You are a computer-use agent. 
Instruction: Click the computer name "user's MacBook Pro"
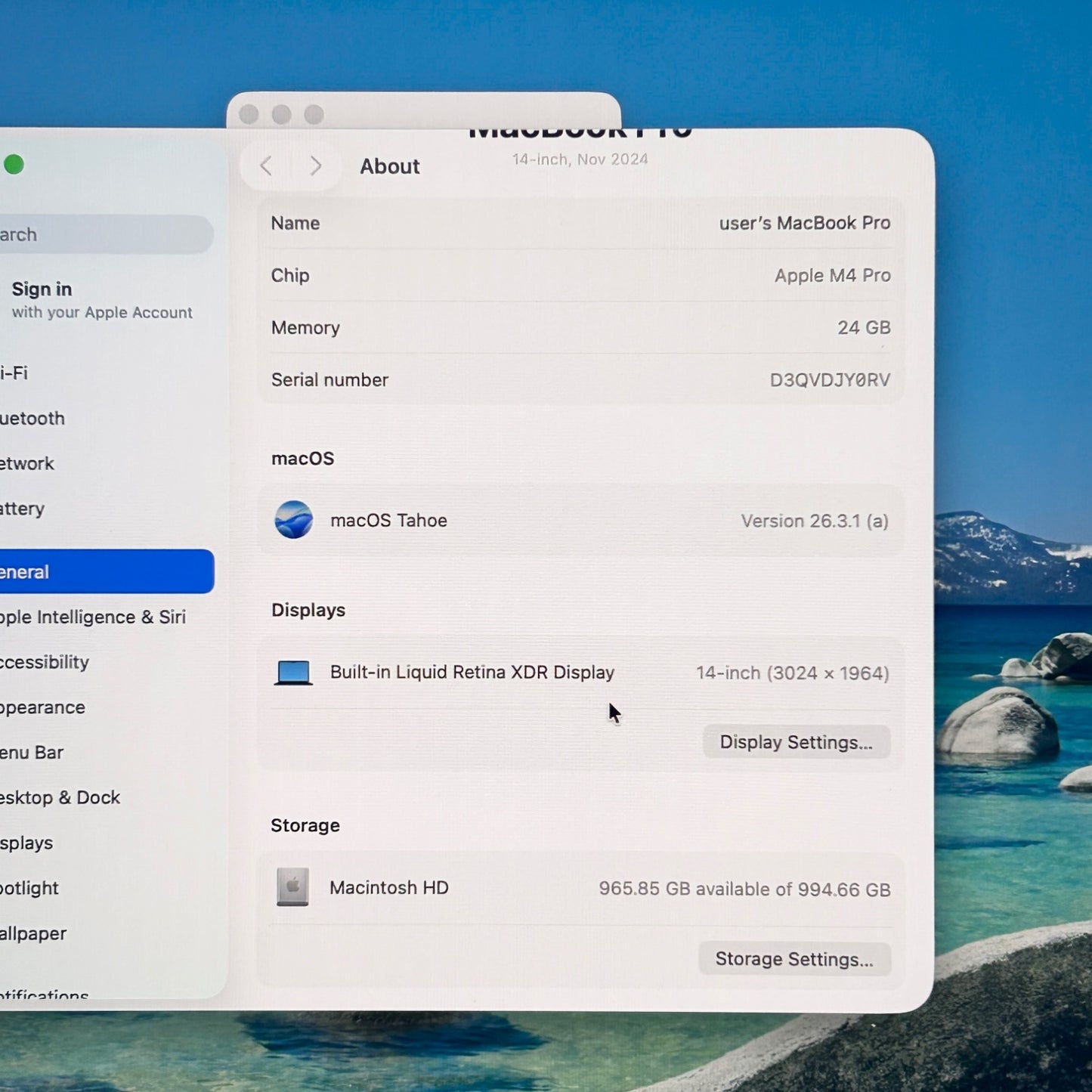[805, 223]
